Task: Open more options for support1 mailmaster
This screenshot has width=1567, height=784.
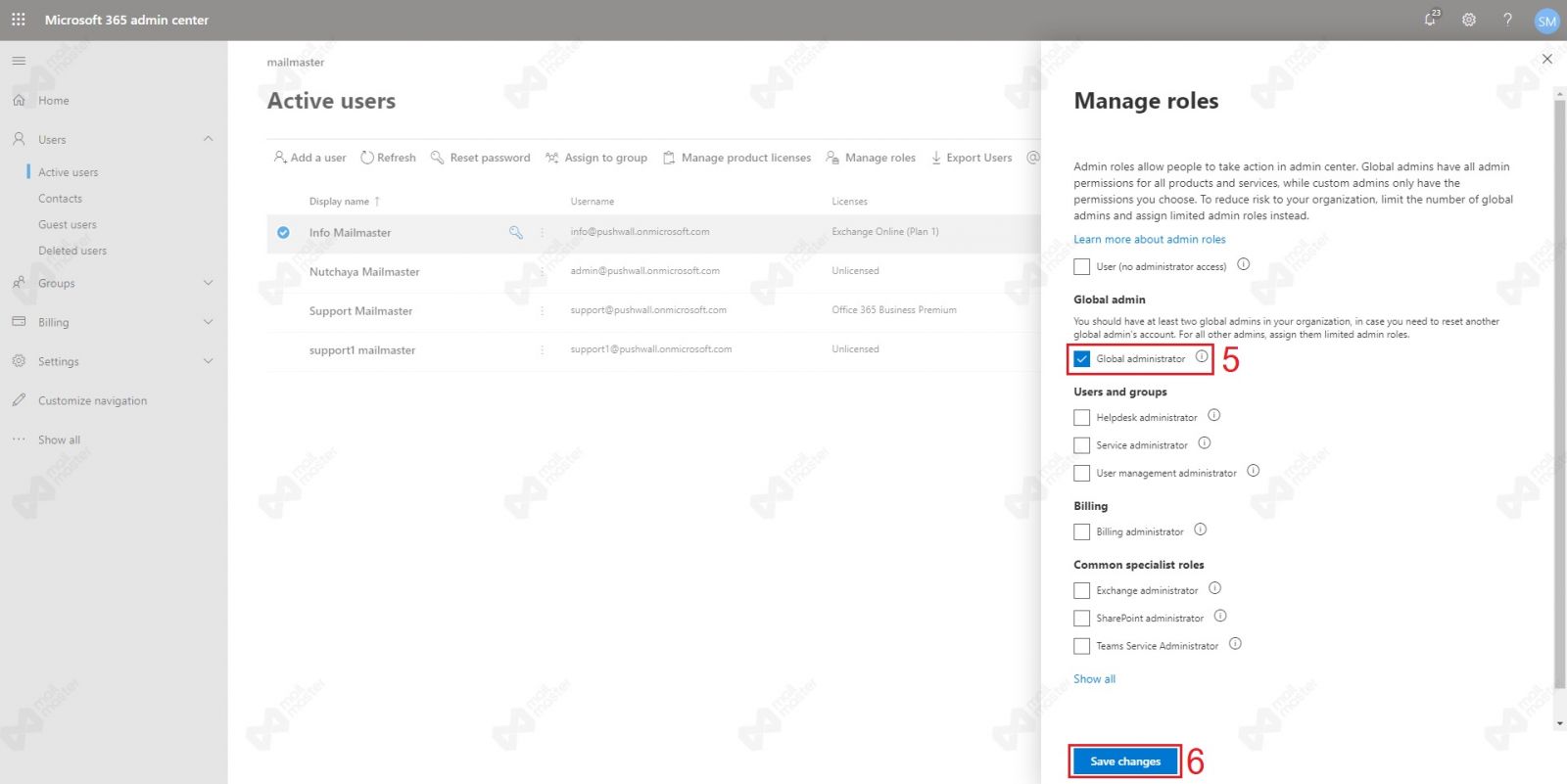Action: [x=542, y=349]
